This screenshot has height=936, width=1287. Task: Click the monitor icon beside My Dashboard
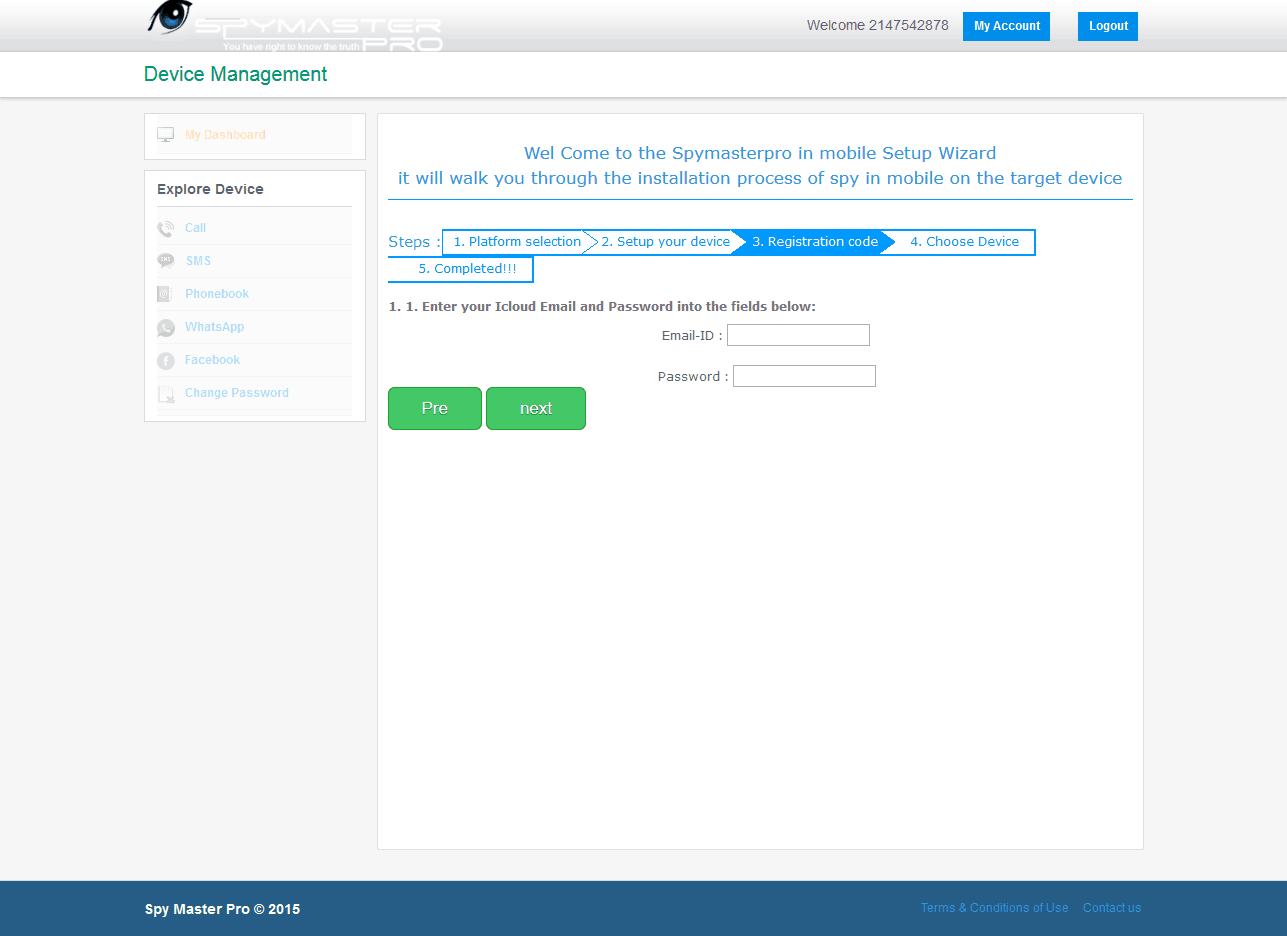point(166,135)
